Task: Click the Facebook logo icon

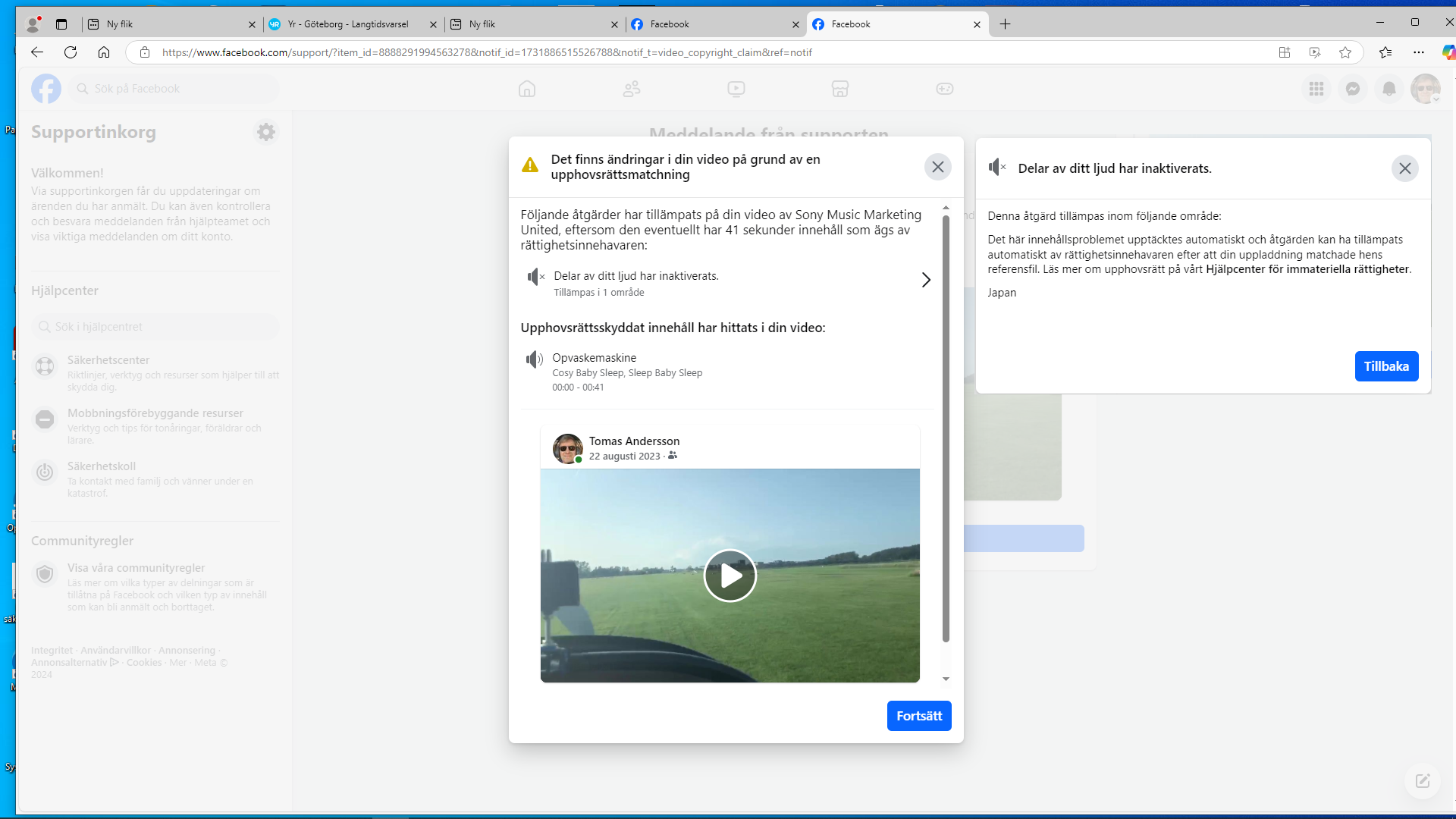Action: (x=46, y=89)
